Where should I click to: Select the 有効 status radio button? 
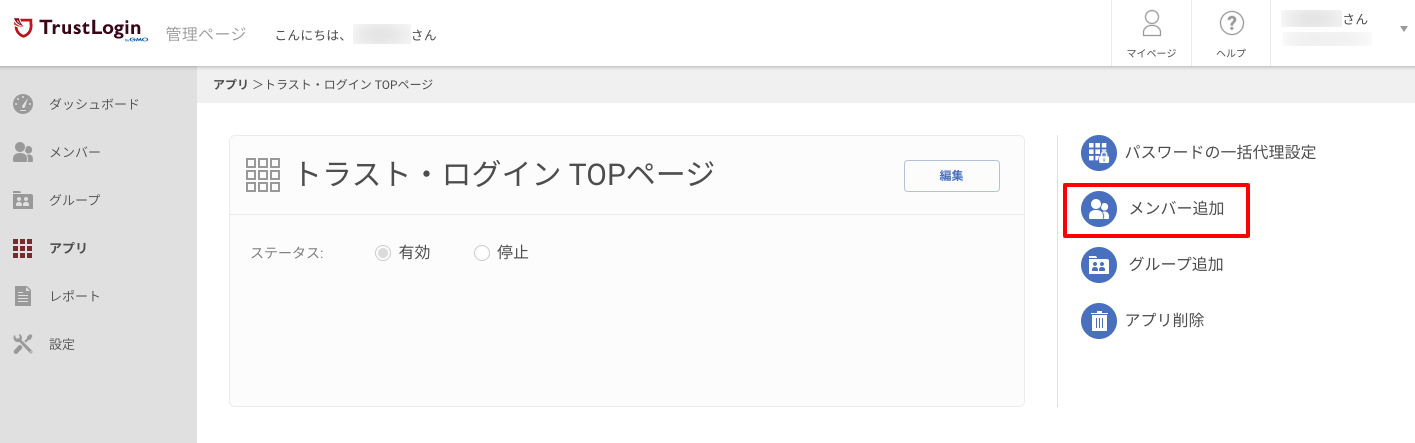(382, 253)
